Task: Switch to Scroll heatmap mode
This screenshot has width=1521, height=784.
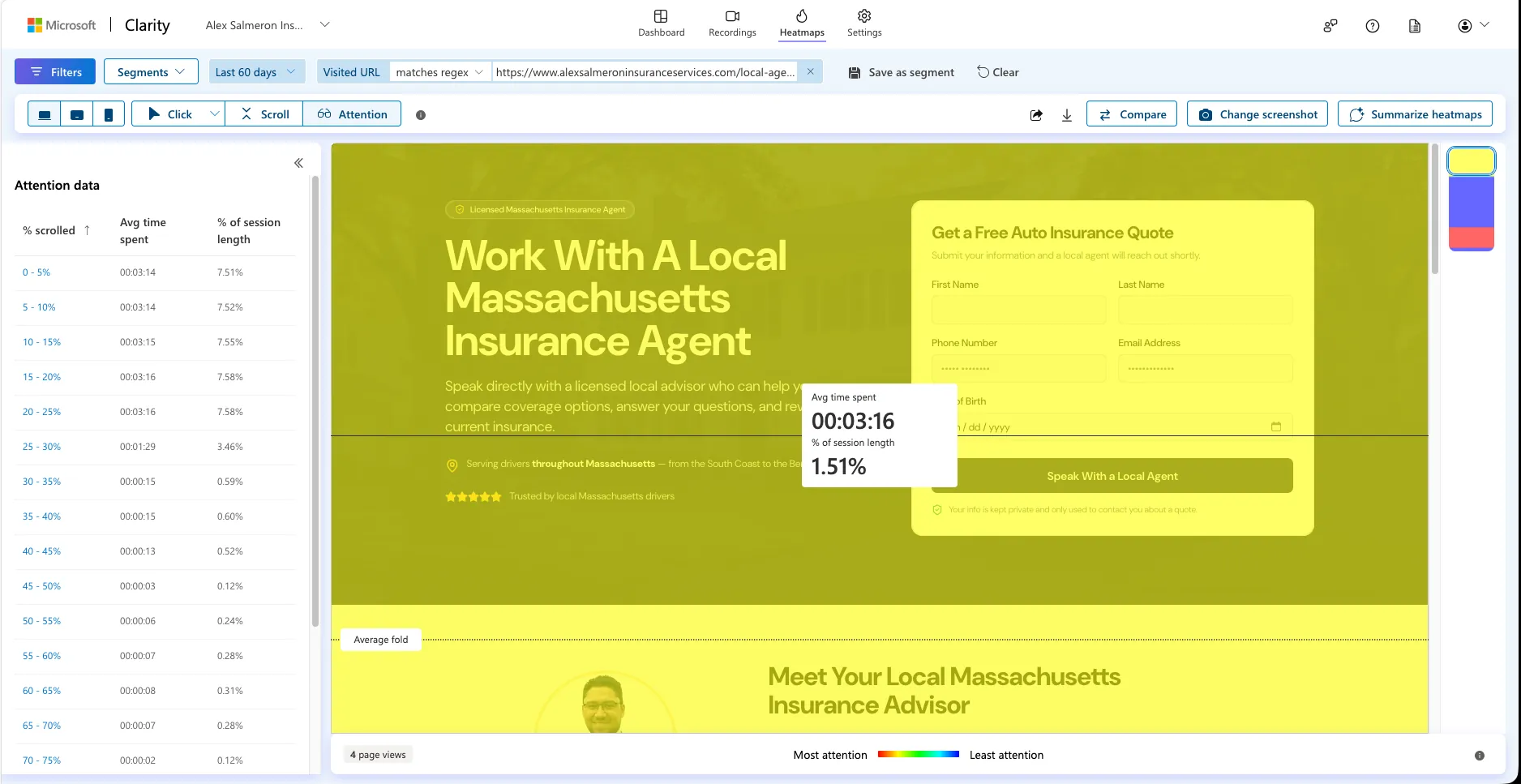Action: point(264,114)
